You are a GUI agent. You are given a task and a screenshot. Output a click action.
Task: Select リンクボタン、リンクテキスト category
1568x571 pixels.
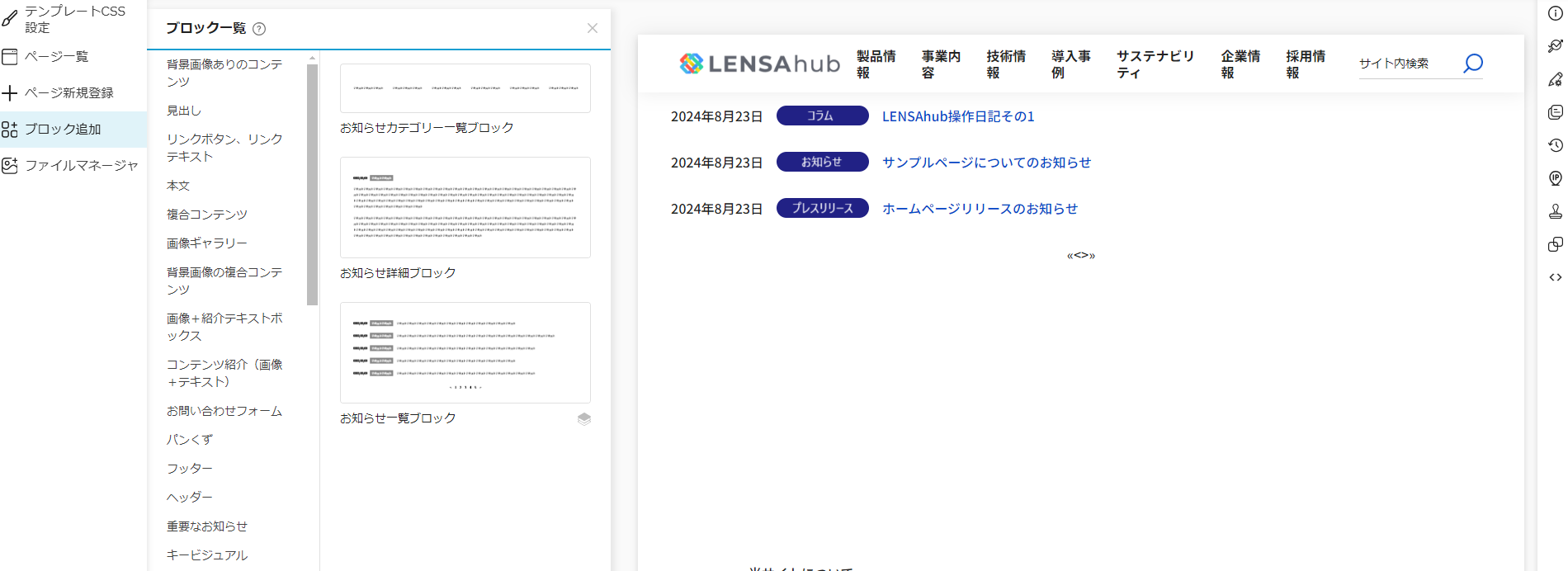pos(224,148)
